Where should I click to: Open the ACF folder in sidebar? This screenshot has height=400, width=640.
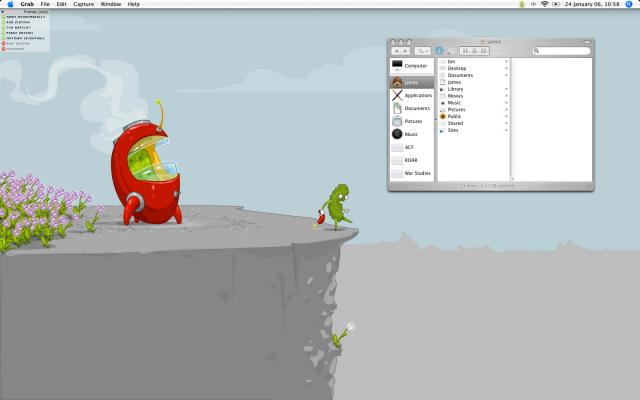coord(411,147)
